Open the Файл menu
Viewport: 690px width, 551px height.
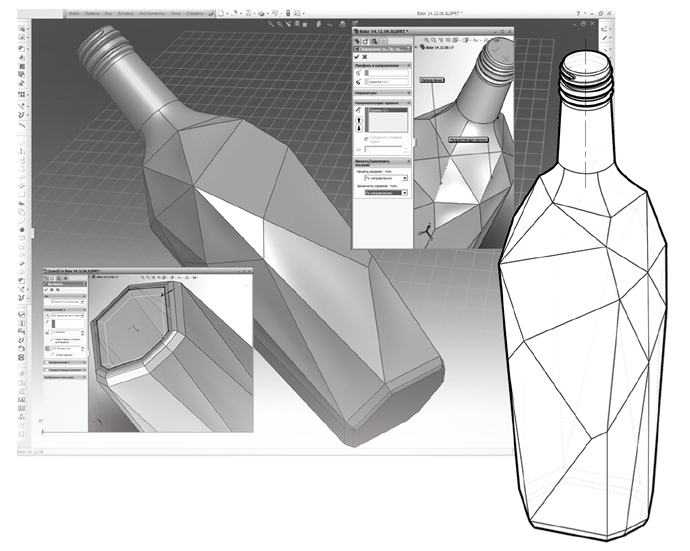(74, 14)
